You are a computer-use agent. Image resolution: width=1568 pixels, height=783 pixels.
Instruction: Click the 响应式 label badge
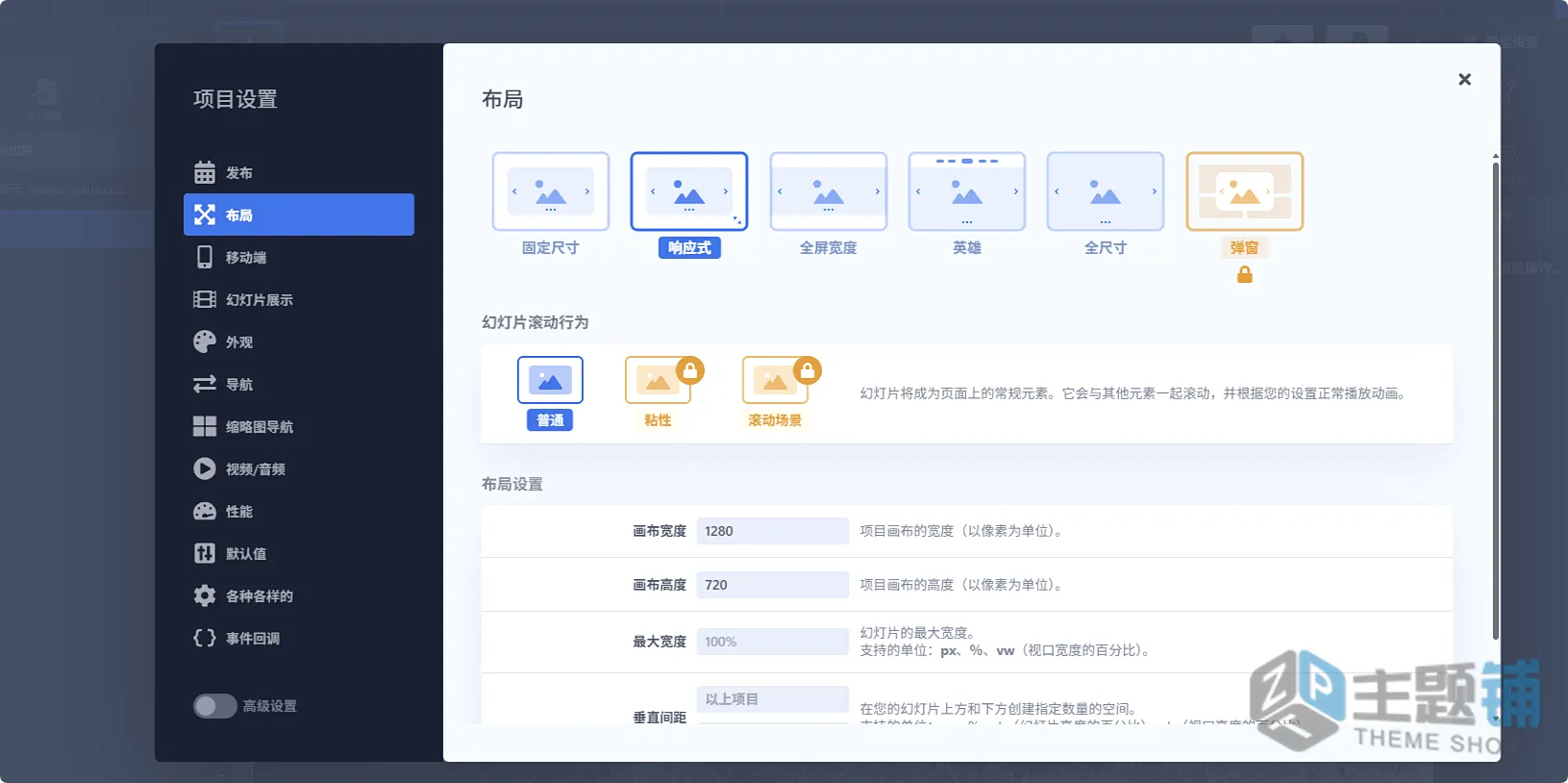tap(689, 248)
